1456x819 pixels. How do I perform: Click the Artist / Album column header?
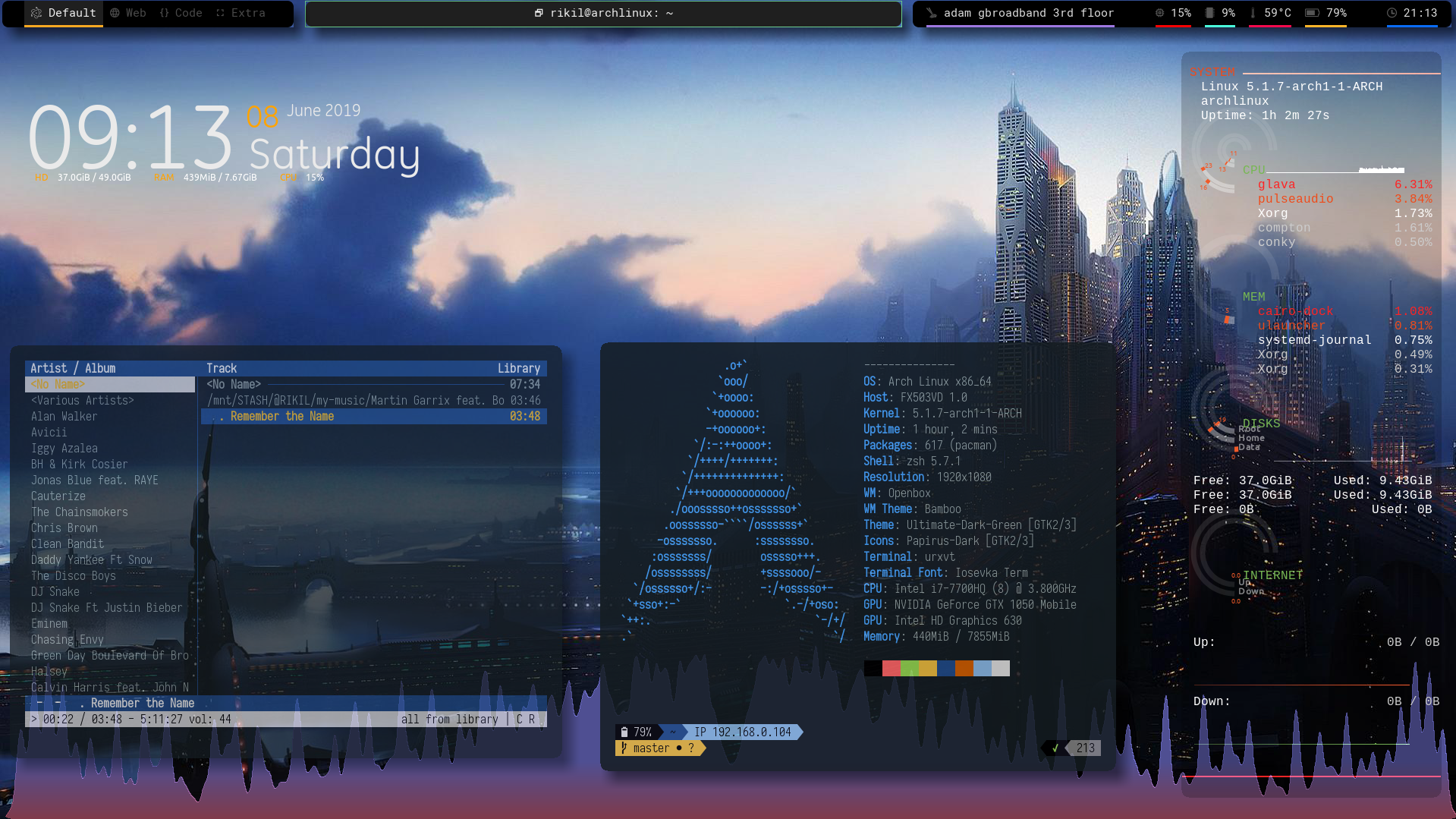(x=73, y=368)
